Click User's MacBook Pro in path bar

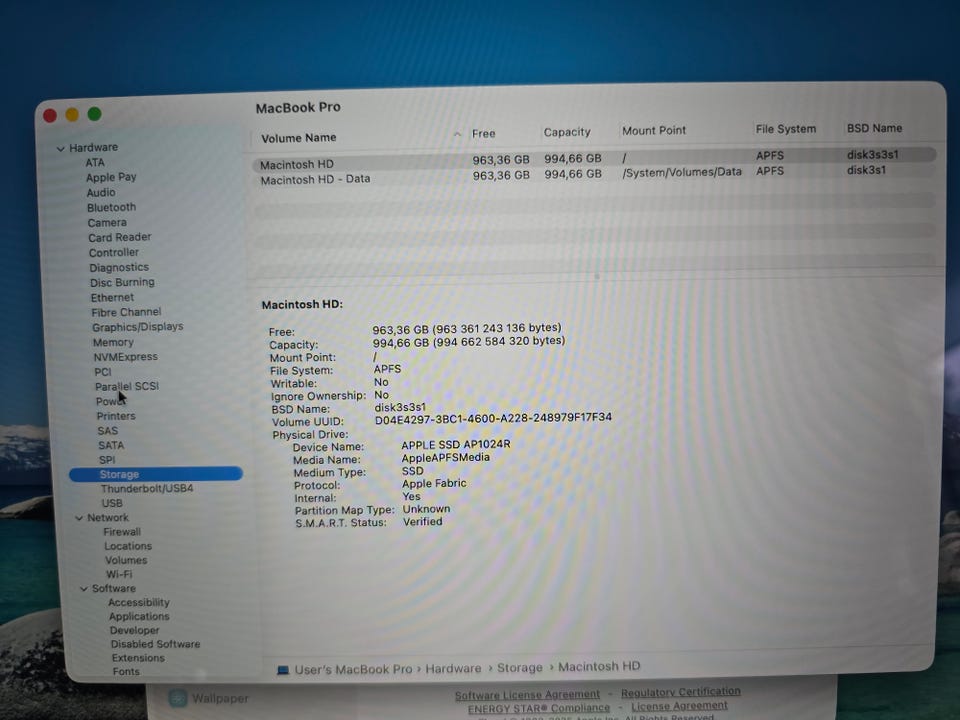coord(353,669)
